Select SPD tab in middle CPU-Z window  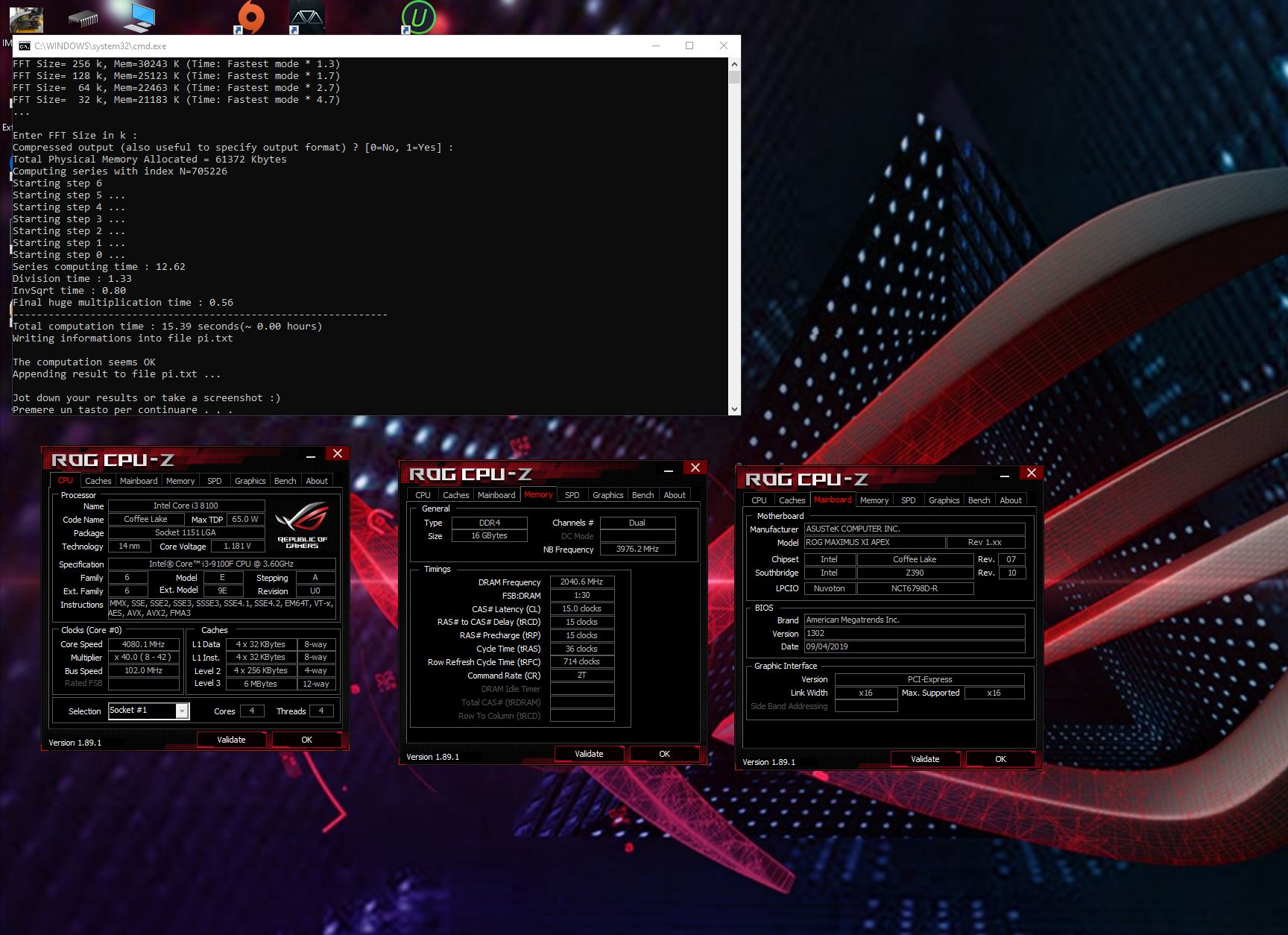coord(572,495)
